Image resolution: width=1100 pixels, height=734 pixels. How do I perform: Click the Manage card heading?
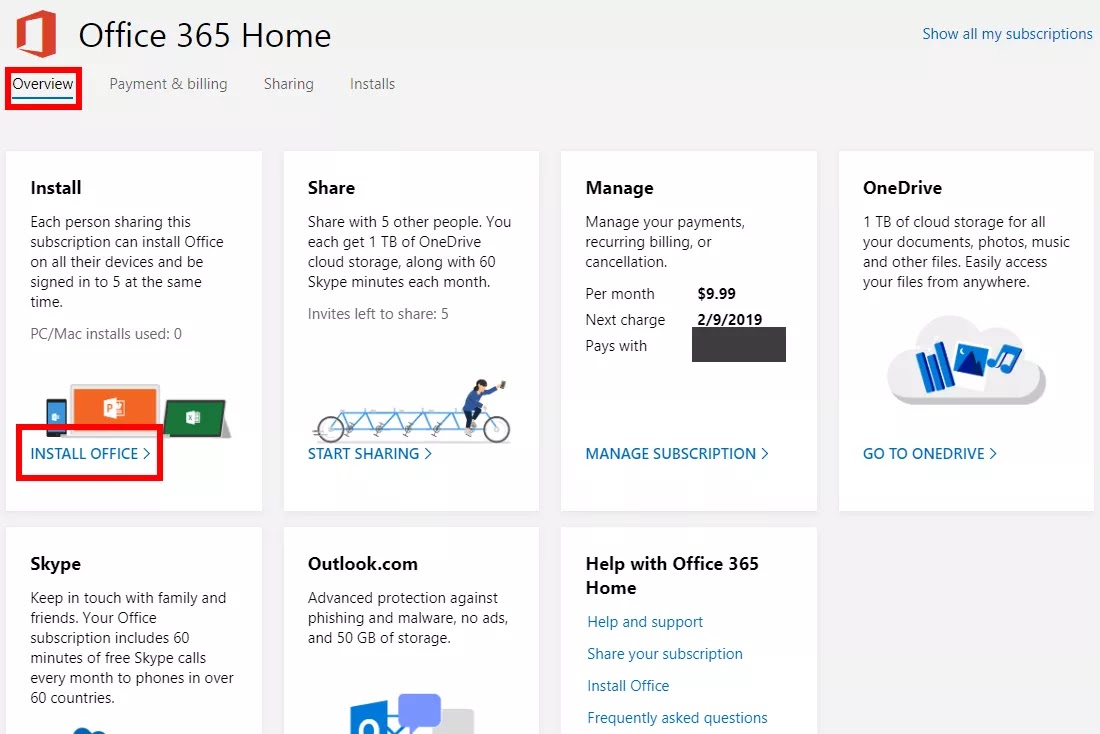click(x=619, y=188)
